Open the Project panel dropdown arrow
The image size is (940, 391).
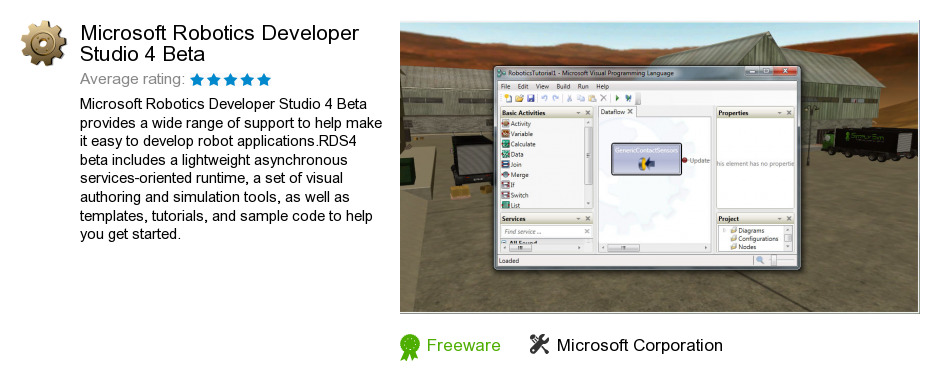779,219
